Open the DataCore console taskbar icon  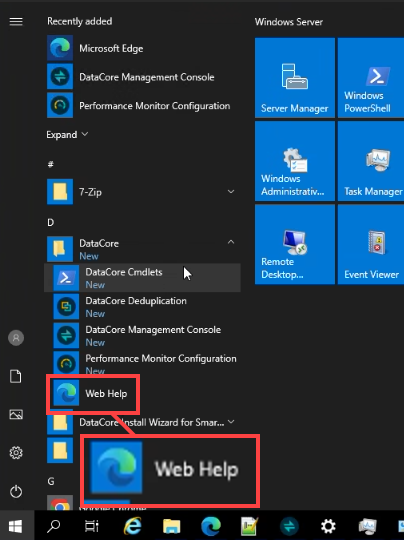pyautogui.click(x=289, y=526)
